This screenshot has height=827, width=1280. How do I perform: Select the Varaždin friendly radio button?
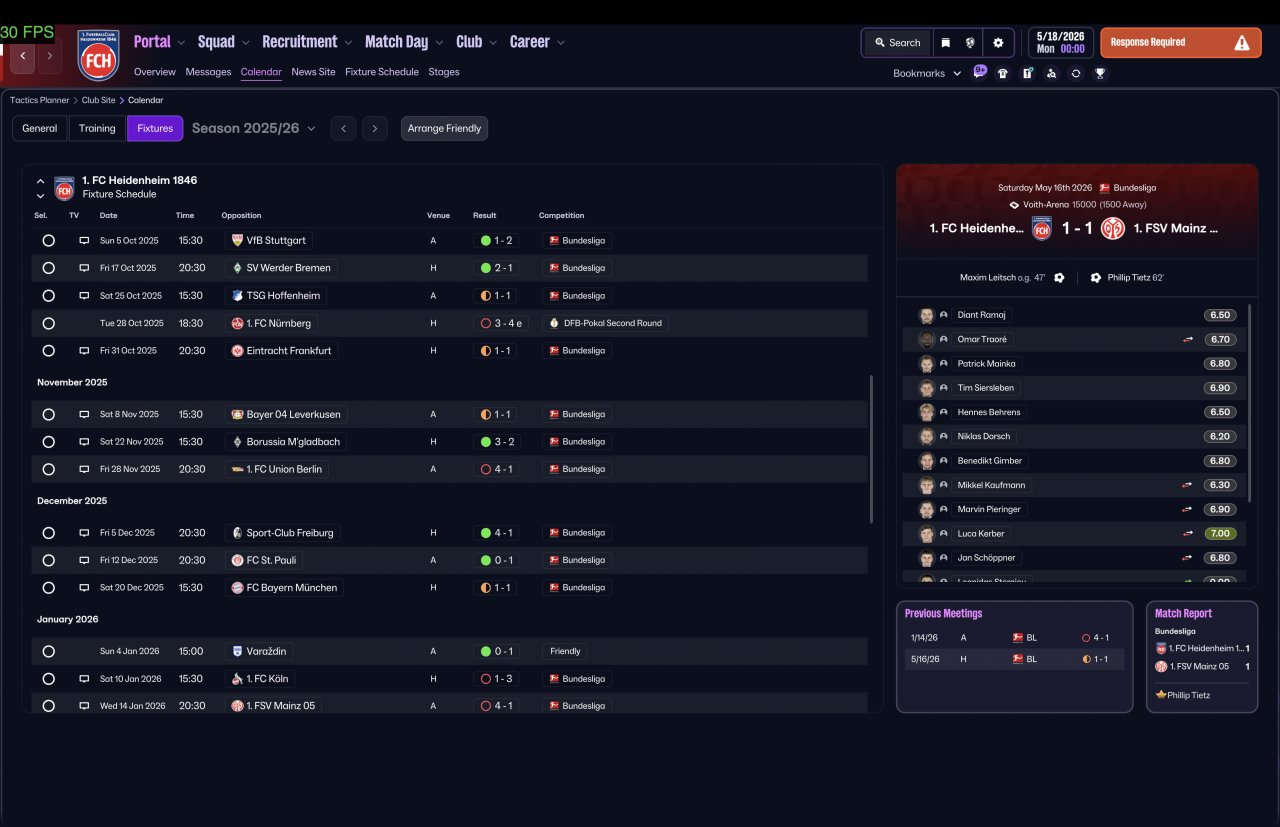pos(48,651)
